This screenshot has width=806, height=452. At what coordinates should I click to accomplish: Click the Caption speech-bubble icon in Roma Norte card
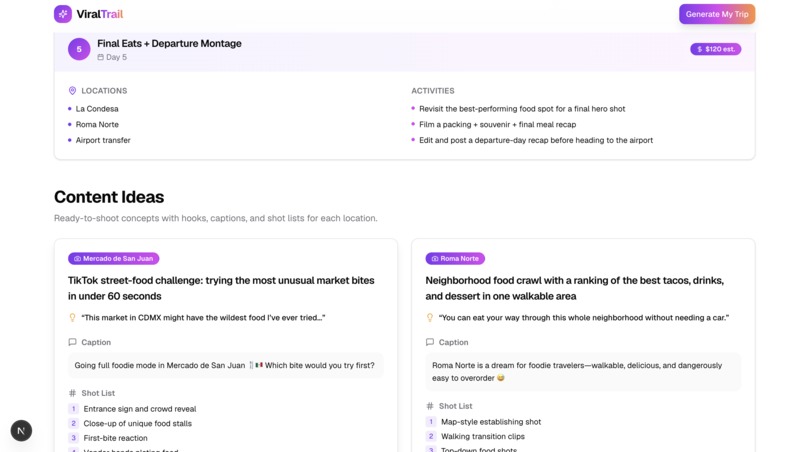(x=430, y=342)
